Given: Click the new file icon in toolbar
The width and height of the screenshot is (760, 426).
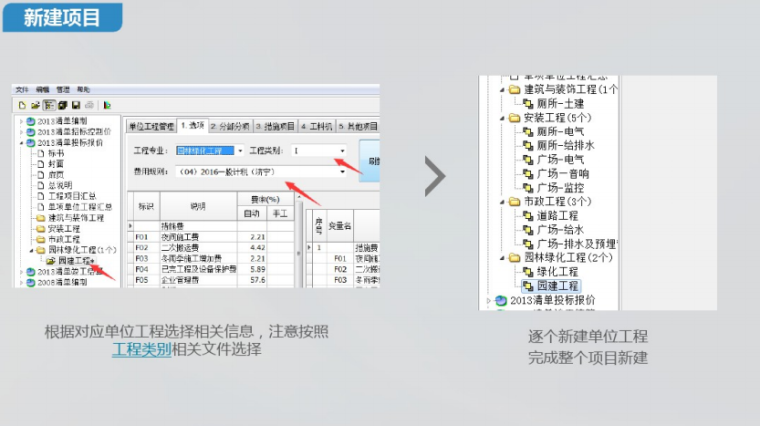Looking at the screenshot, I should coord(21,105).
